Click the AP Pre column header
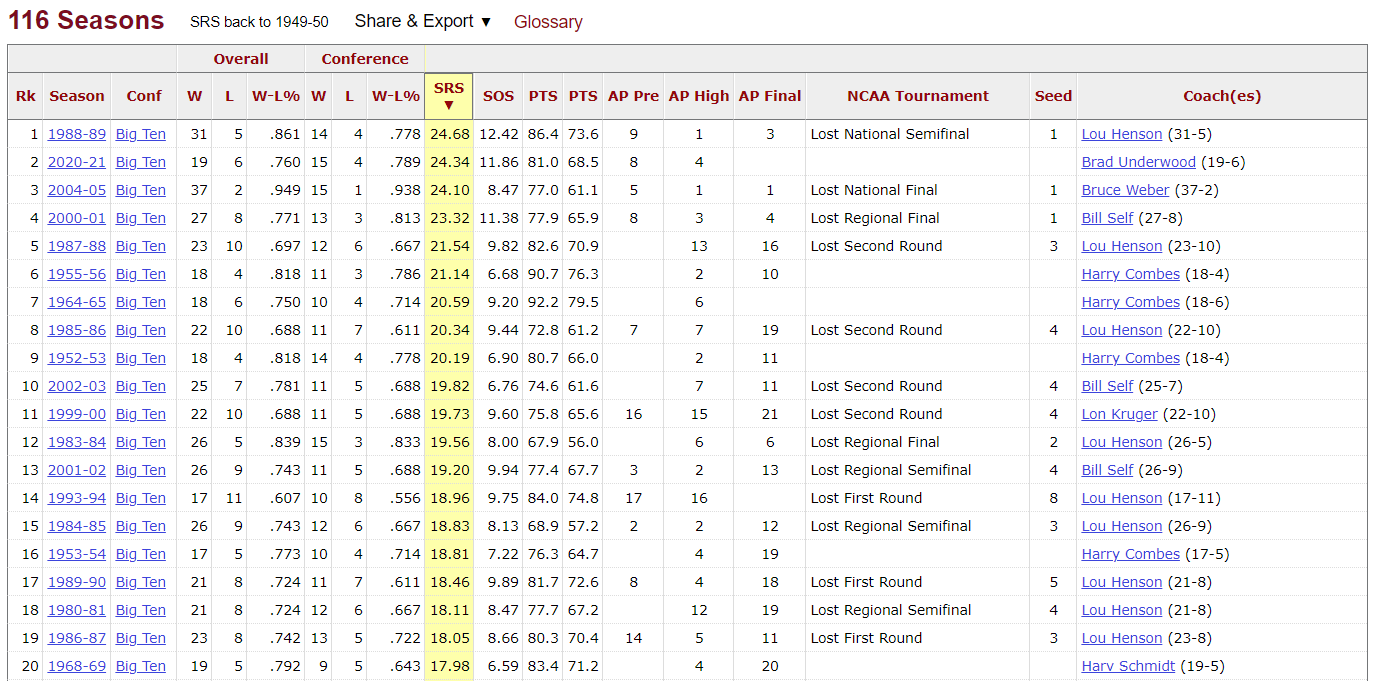Viewport: 1380px width, 681px height. click(633, 96)
